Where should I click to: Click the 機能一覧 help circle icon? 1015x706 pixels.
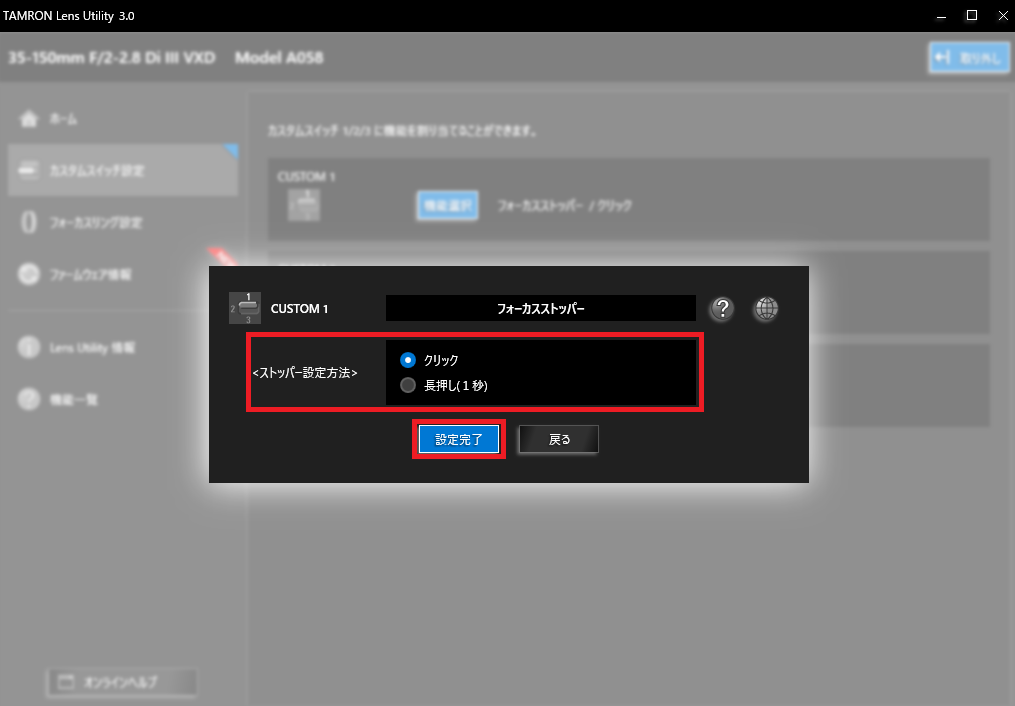pos(28,399)
